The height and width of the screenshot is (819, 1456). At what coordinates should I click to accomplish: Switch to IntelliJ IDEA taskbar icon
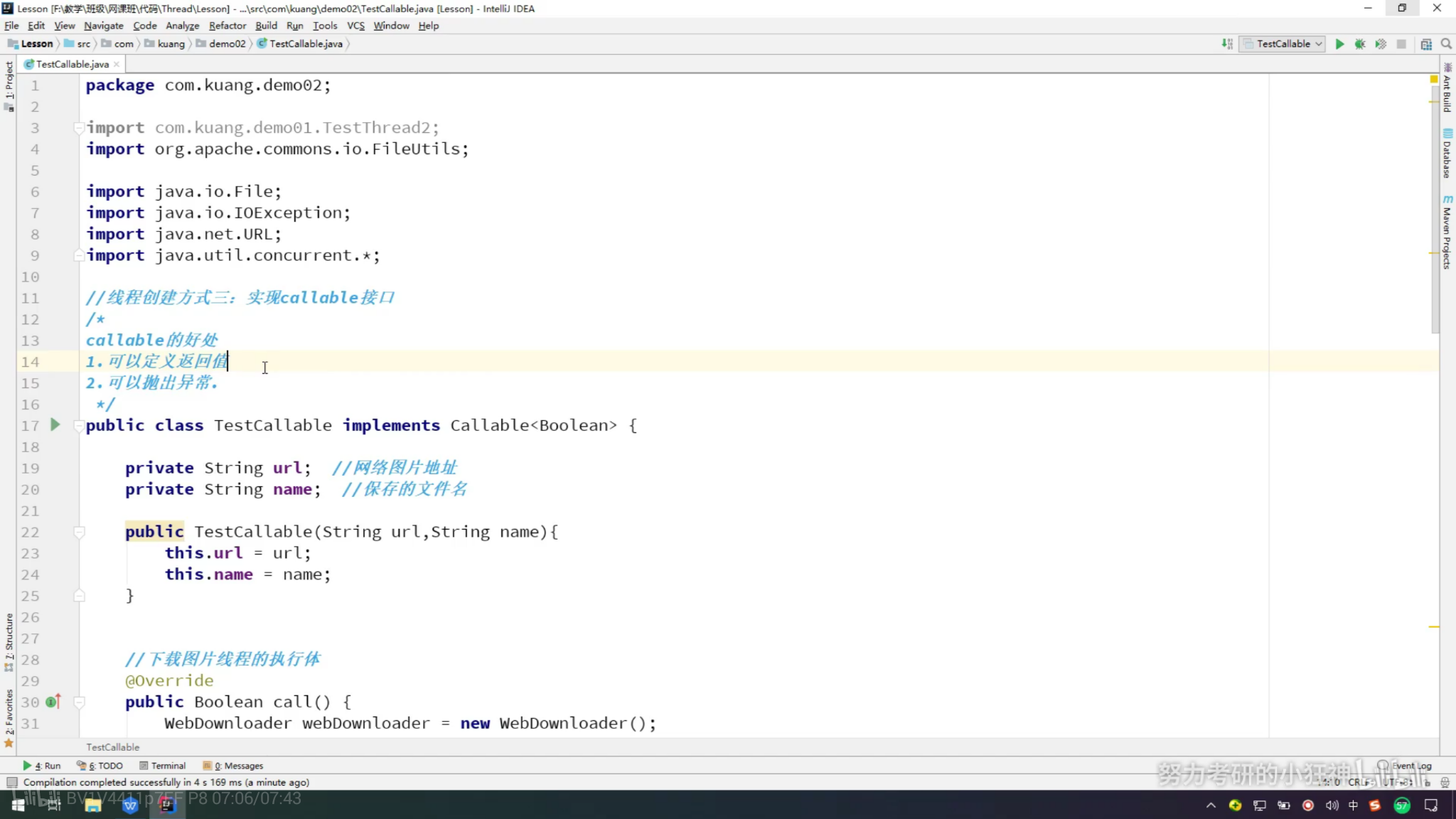click(167, 805)
